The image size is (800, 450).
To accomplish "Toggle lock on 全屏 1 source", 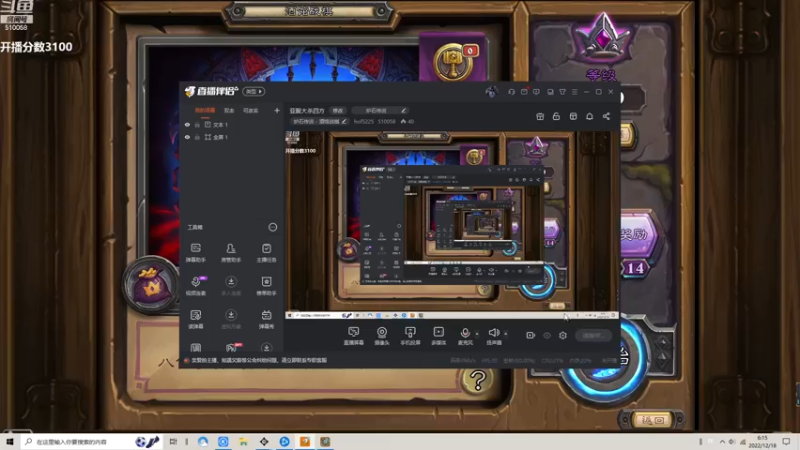I will [x=197, y=137].
